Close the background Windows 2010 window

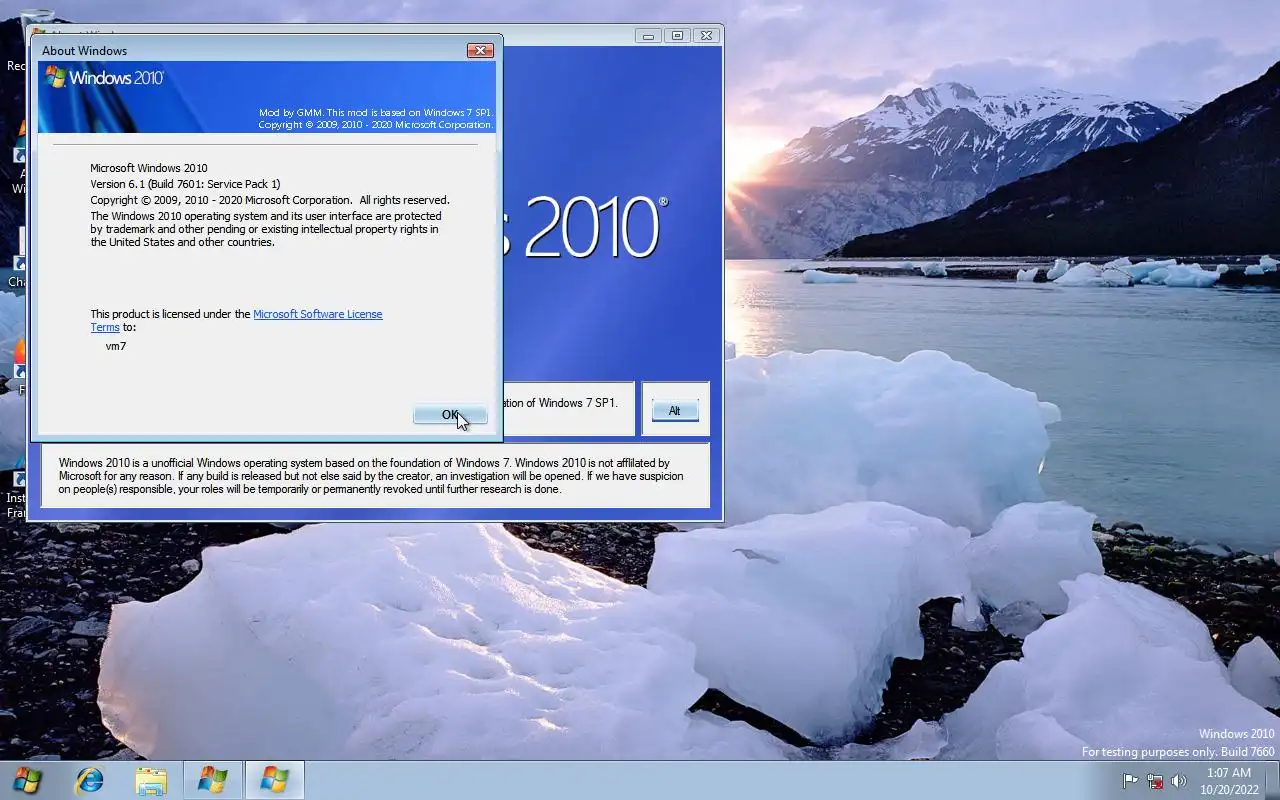[x=706, y=35]
